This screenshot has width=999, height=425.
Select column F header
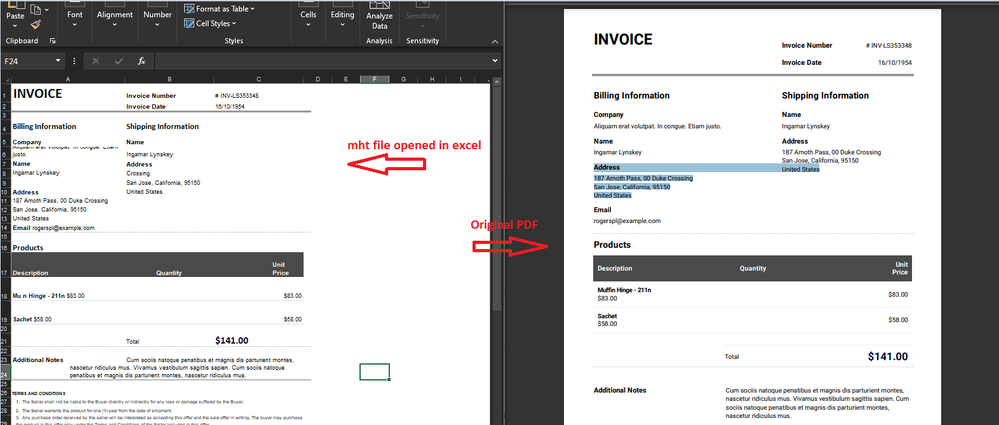pyautogui.click(x=374, y=79)
